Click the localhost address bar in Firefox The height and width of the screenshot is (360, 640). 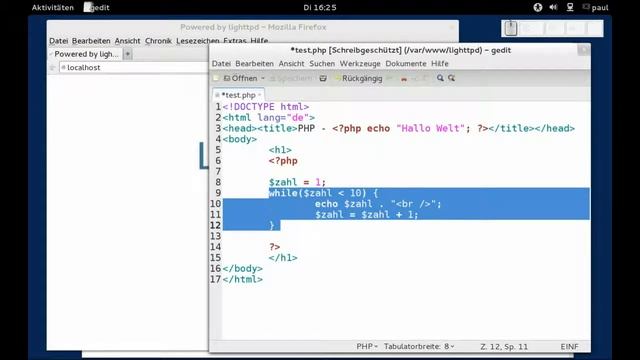[x=133, y=67]
